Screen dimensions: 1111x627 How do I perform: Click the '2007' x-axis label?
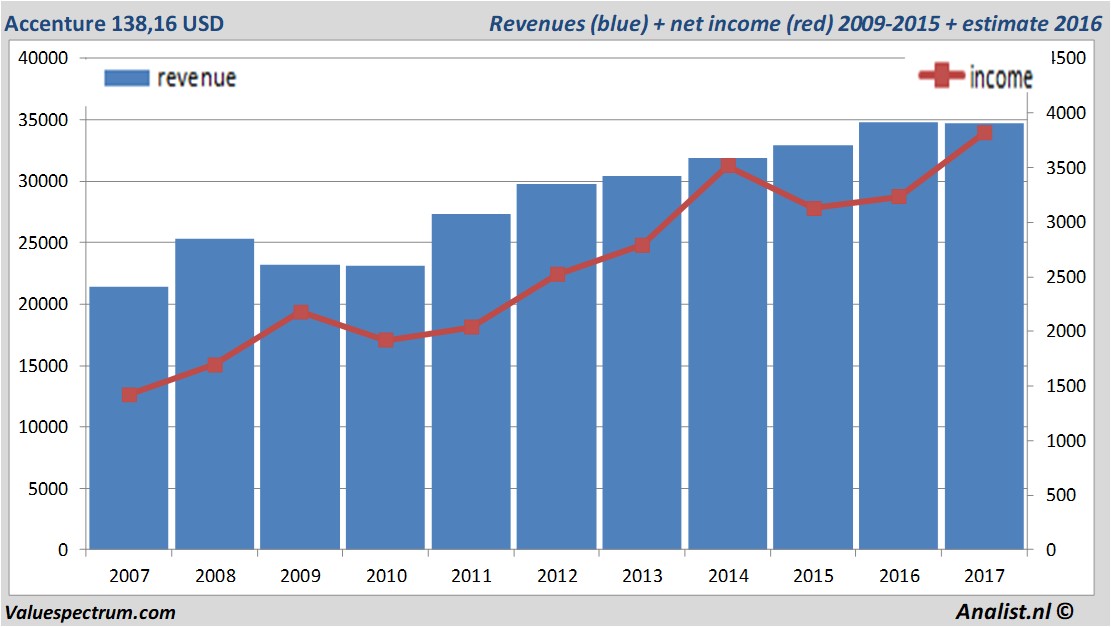129,575
